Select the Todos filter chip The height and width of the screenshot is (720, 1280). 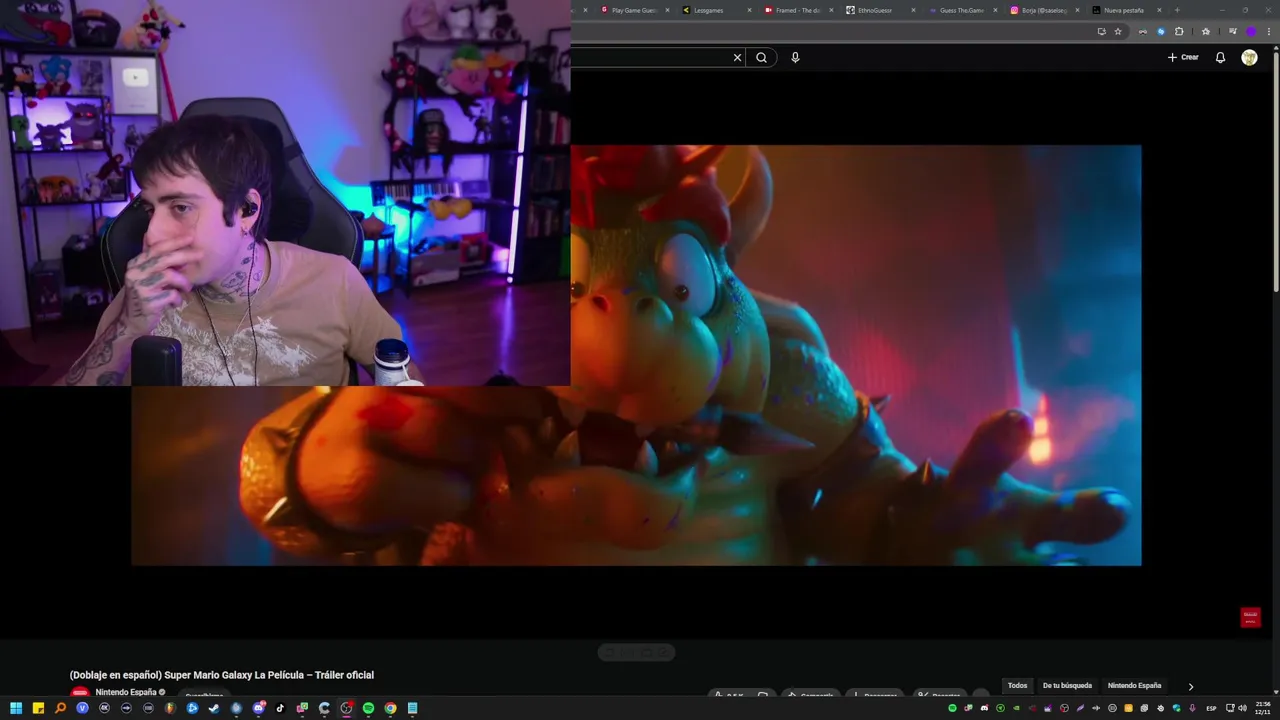(x=1017, y=686)
